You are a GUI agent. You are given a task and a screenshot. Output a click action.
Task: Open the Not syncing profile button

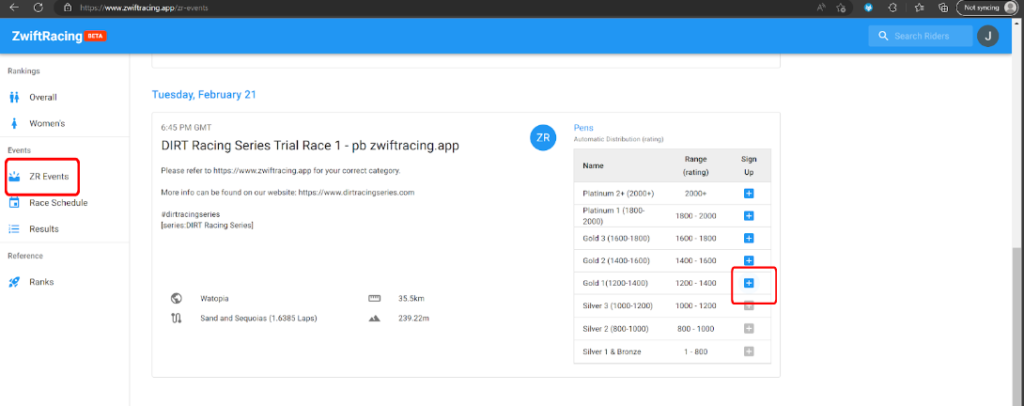tap(988, 8)
